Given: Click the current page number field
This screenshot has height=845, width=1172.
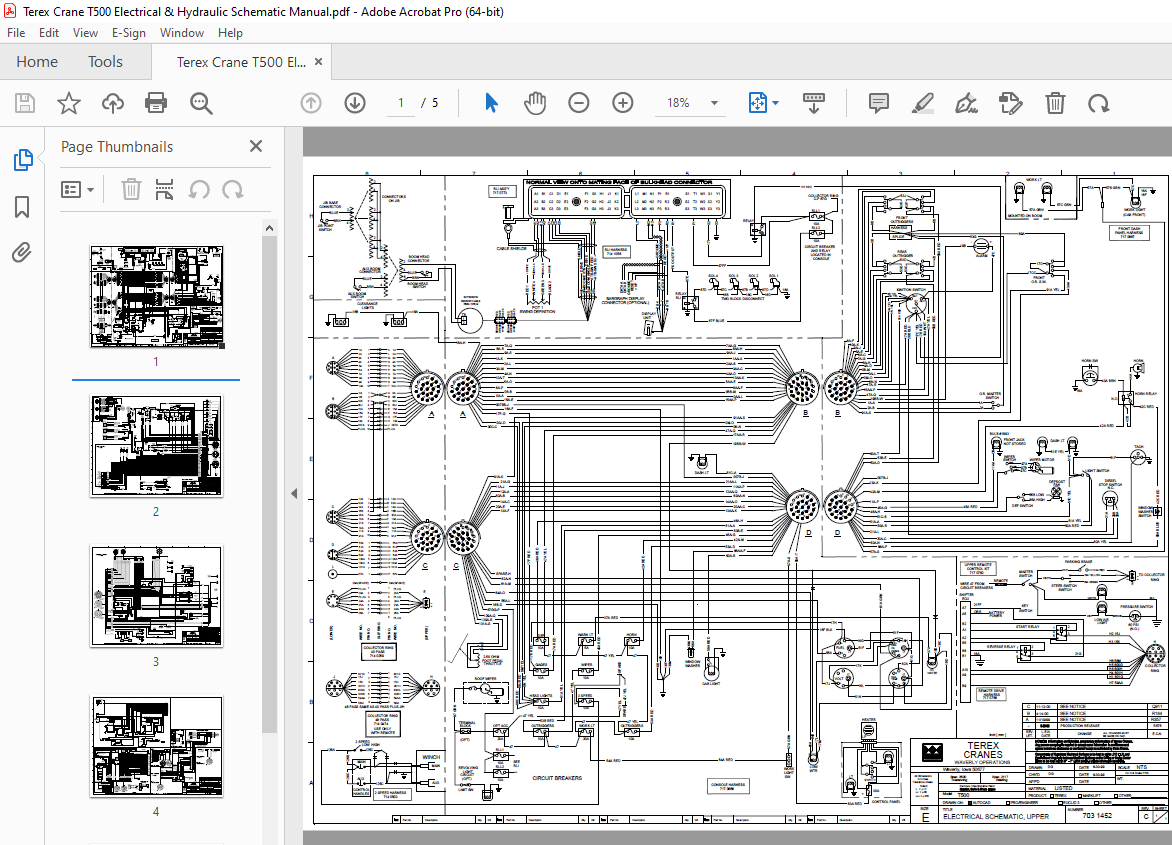Looking at the screenshot, I should pyautogui.click(x=401, y=103).
